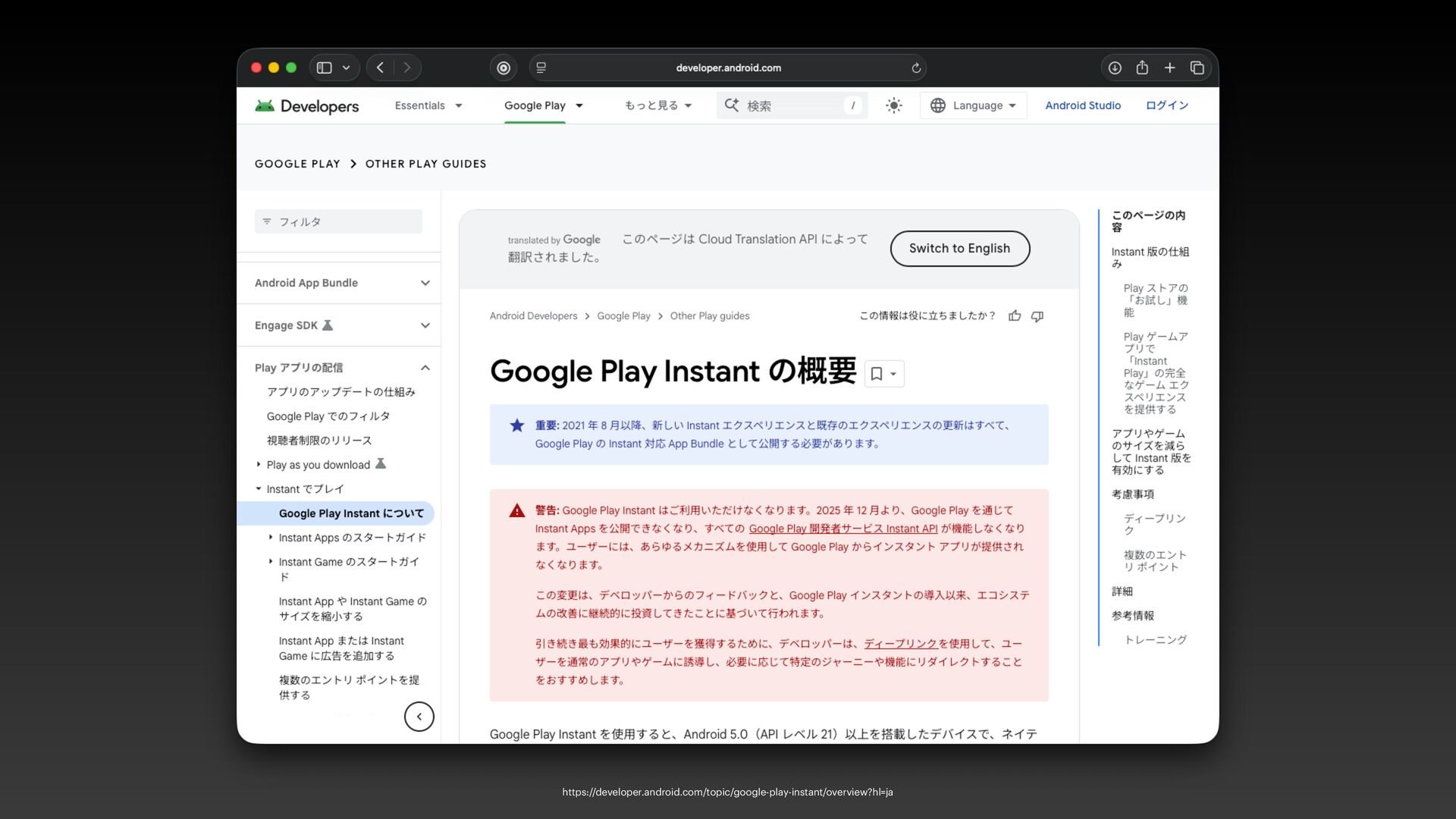Expand Instant Apps のスタートガイド

(271, 538)
